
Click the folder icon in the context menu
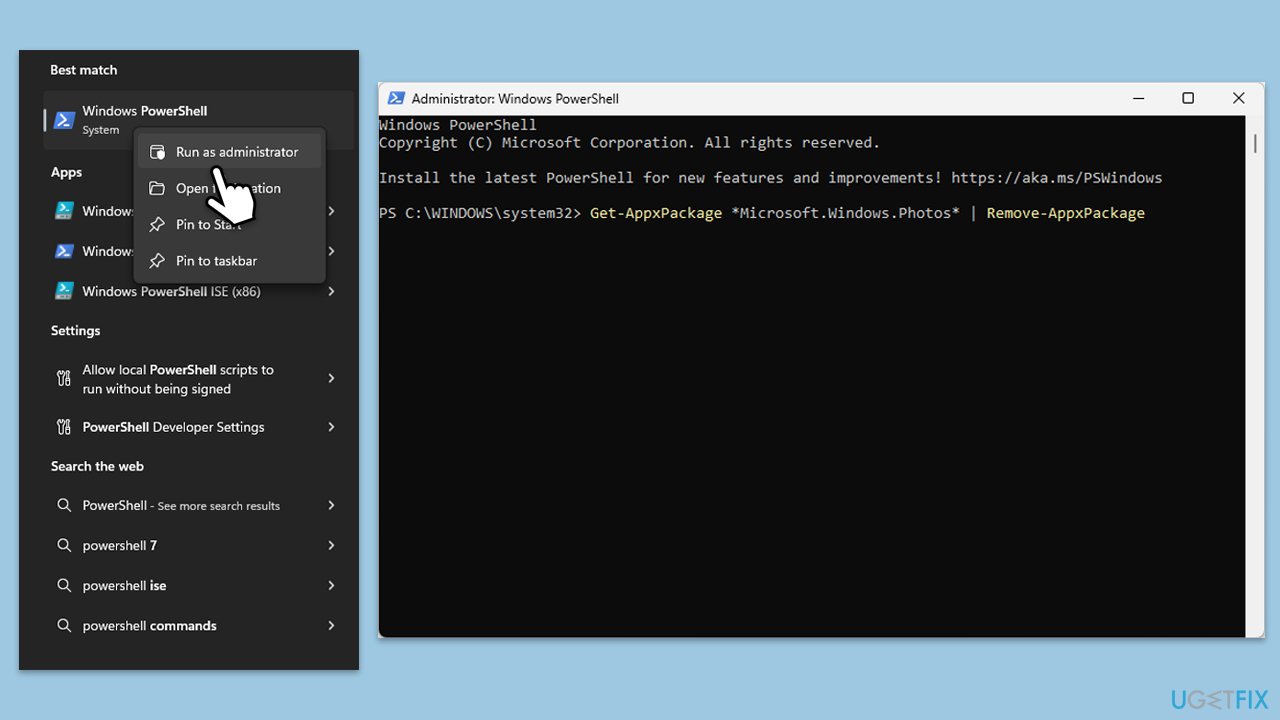click(x=157, y=188)
